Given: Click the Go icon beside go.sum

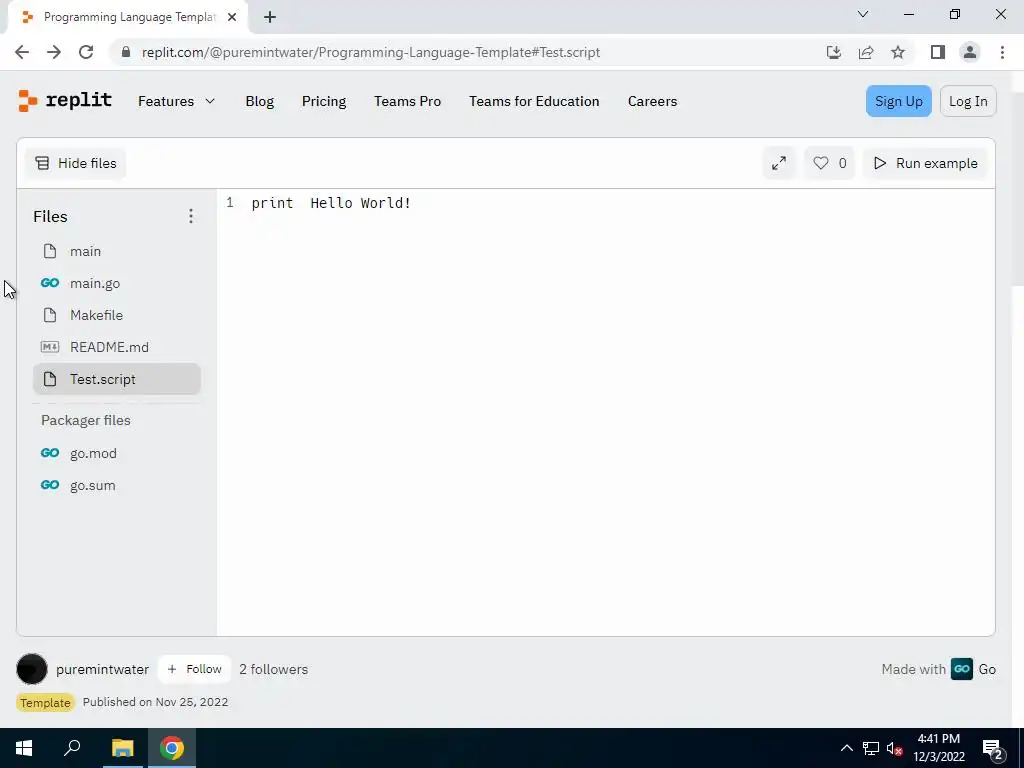Looking at the screenshot, I should click(x=50, y=485).
